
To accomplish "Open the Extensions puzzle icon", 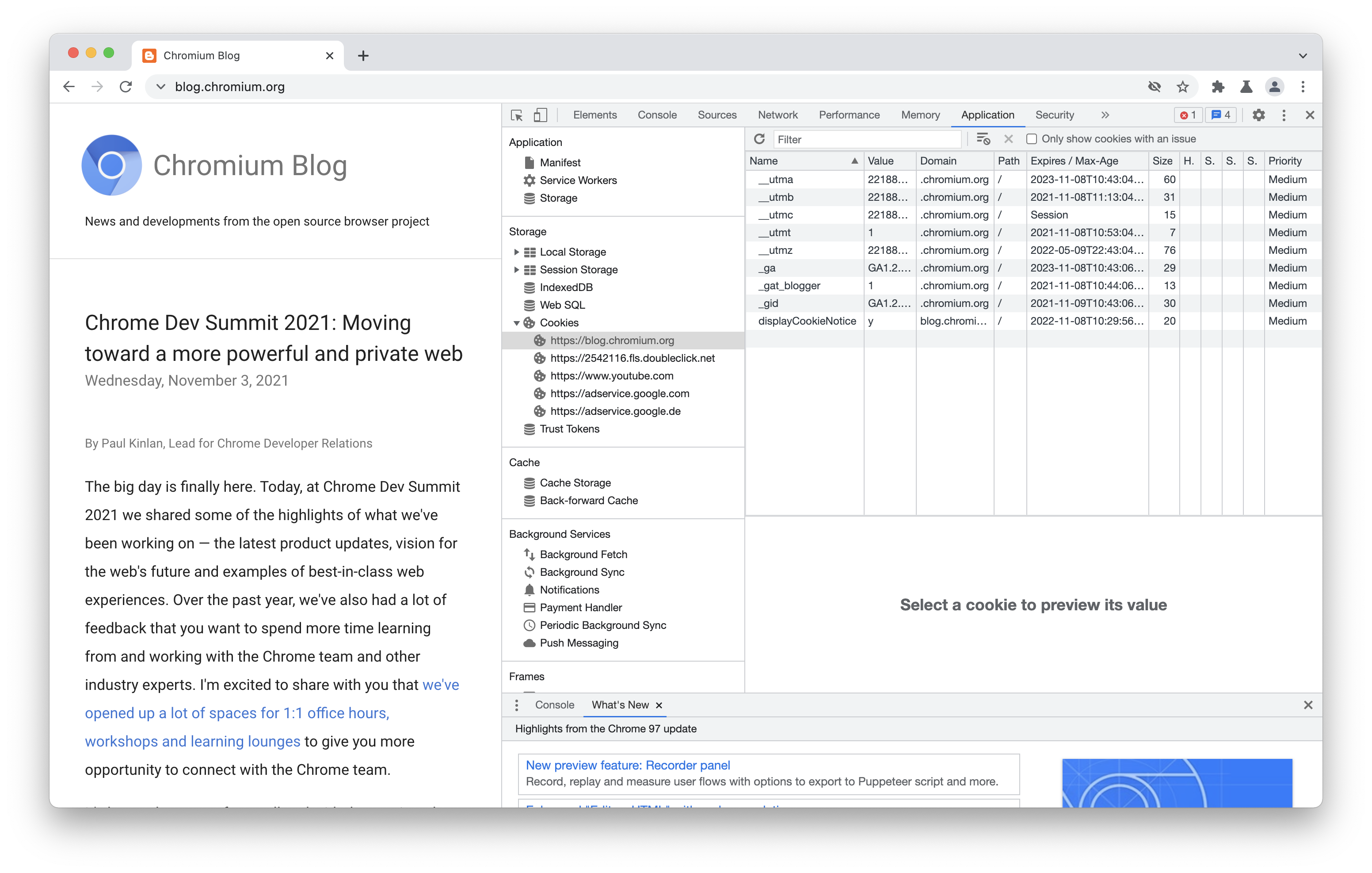I will [1218, 87].
